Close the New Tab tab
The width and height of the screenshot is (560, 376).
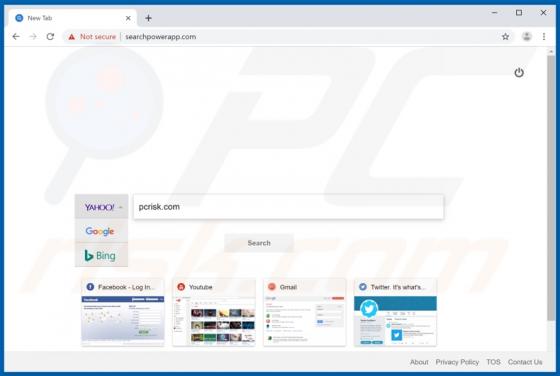point(128,18)
